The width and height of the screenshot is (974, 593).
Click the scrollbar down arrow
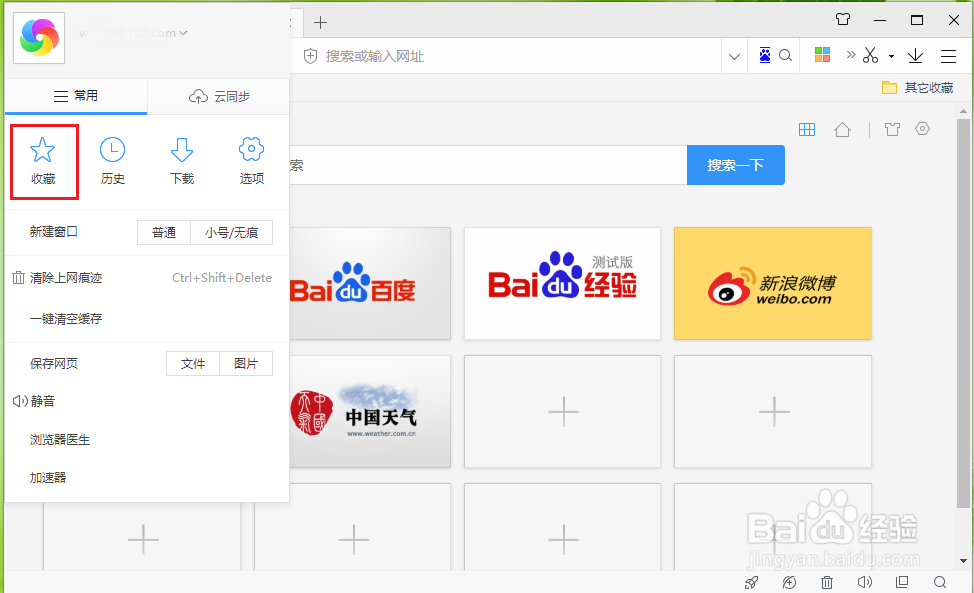tap(963, 560)
